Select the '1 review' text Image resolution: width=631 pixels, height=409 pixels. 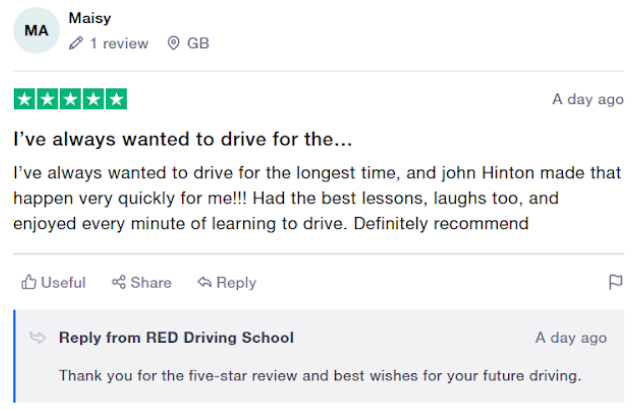coord(118,44)
